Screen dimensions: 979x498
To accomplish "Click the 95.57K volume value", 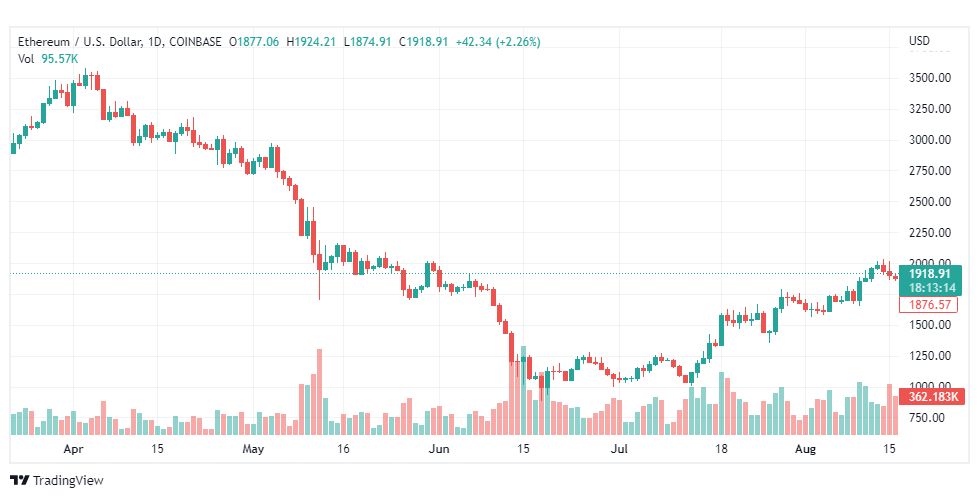I will point(61,58).
